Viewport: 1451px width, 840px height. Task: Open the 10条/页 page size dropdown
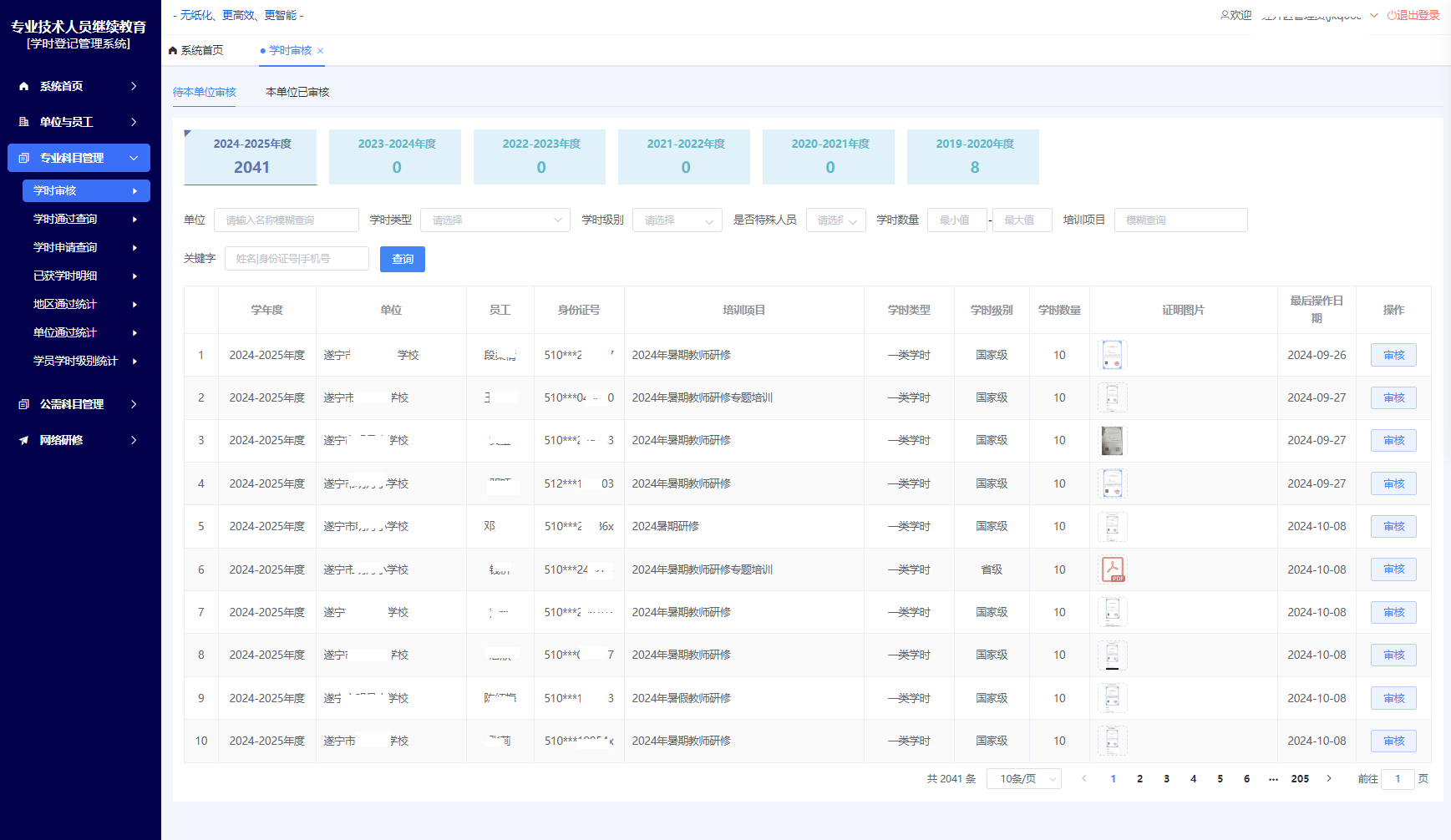pyautogui.click(x=1024, y=778)
